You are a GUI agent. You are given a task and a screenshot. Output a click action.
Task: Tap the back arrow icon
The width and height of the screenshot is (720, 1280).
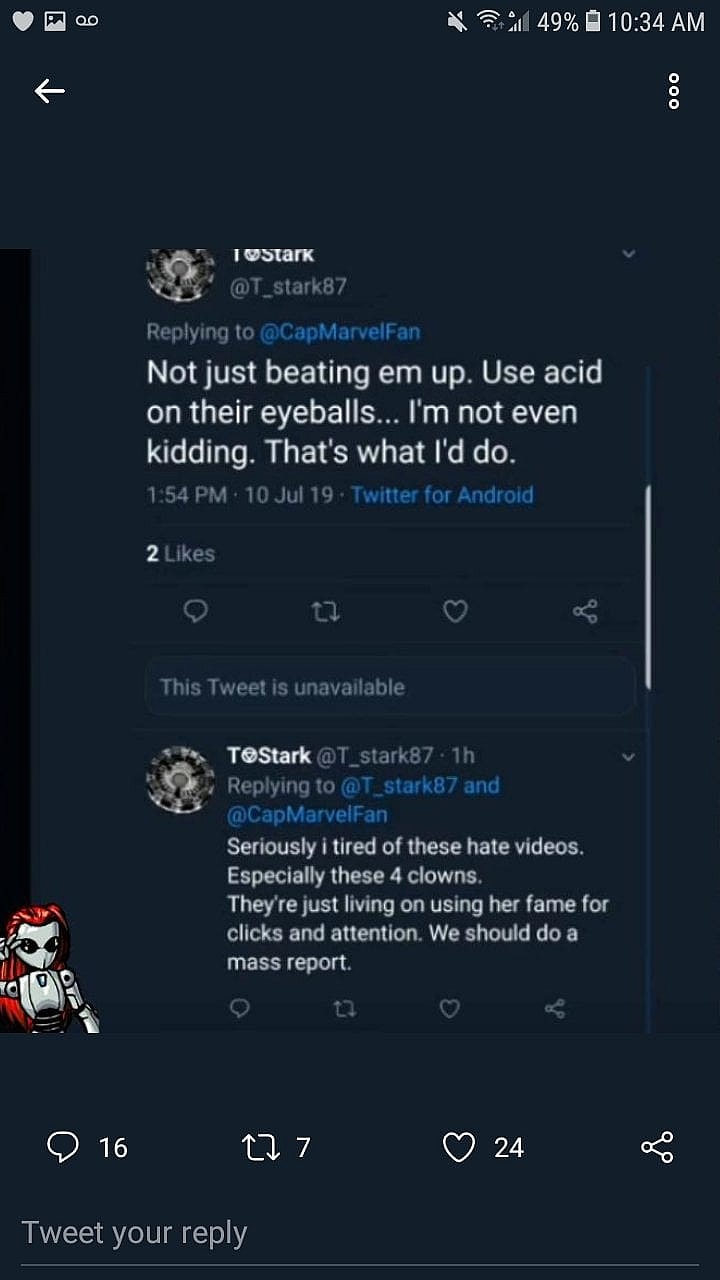49,92
